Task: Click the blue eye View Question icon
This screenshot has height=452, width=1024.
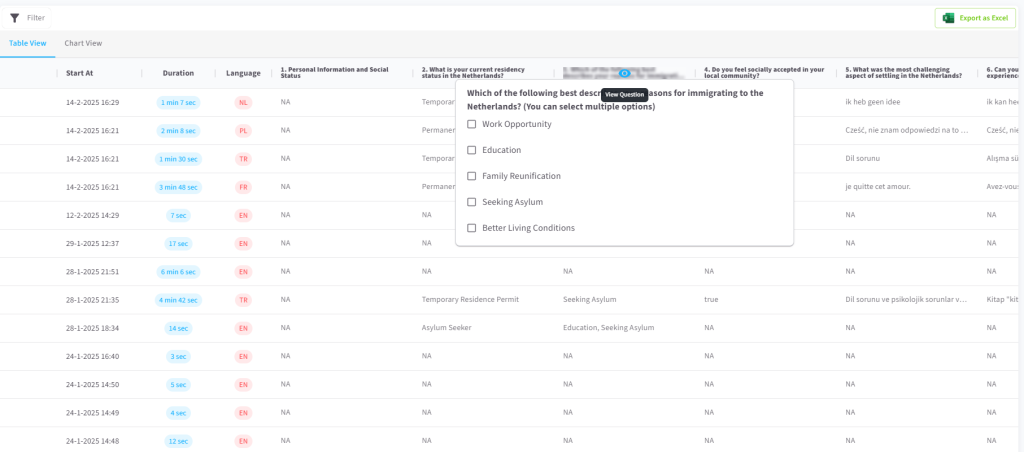Action: tap(624, 73)
